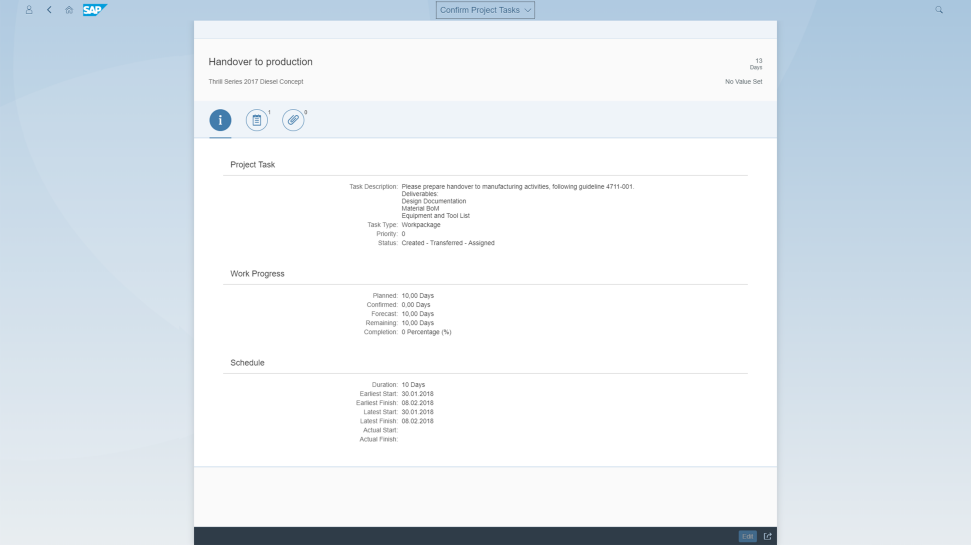Expand the Confirm Project Tasks dropdown
The height and width of the screenshot is (545, 971).
485,10
